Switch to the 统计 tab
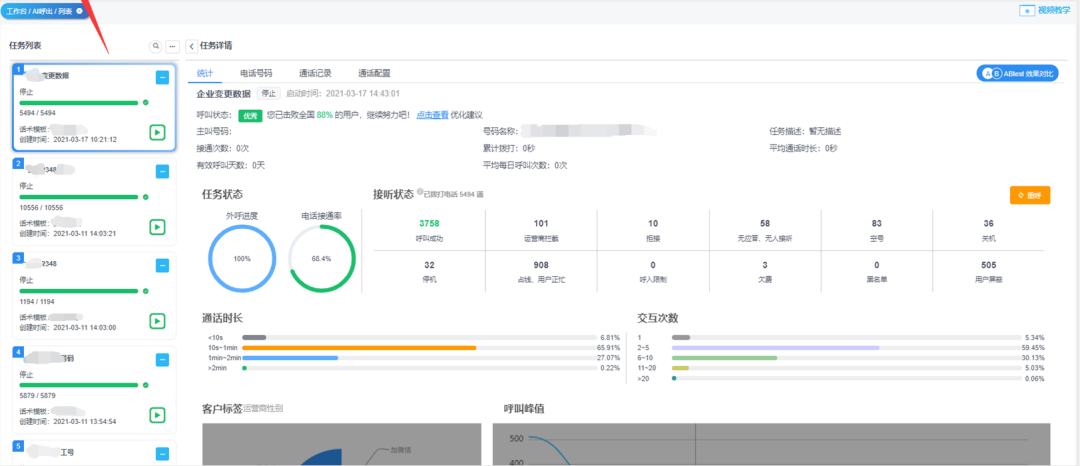This screenshot has height=466, width=1080. pos(205,73)
